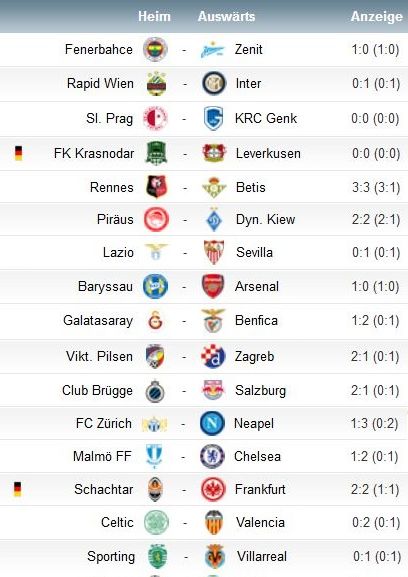Click the Dyn. Kiew team name
Image resolution: width=408 pixels, height=577 pixels.
click(265, 219)
